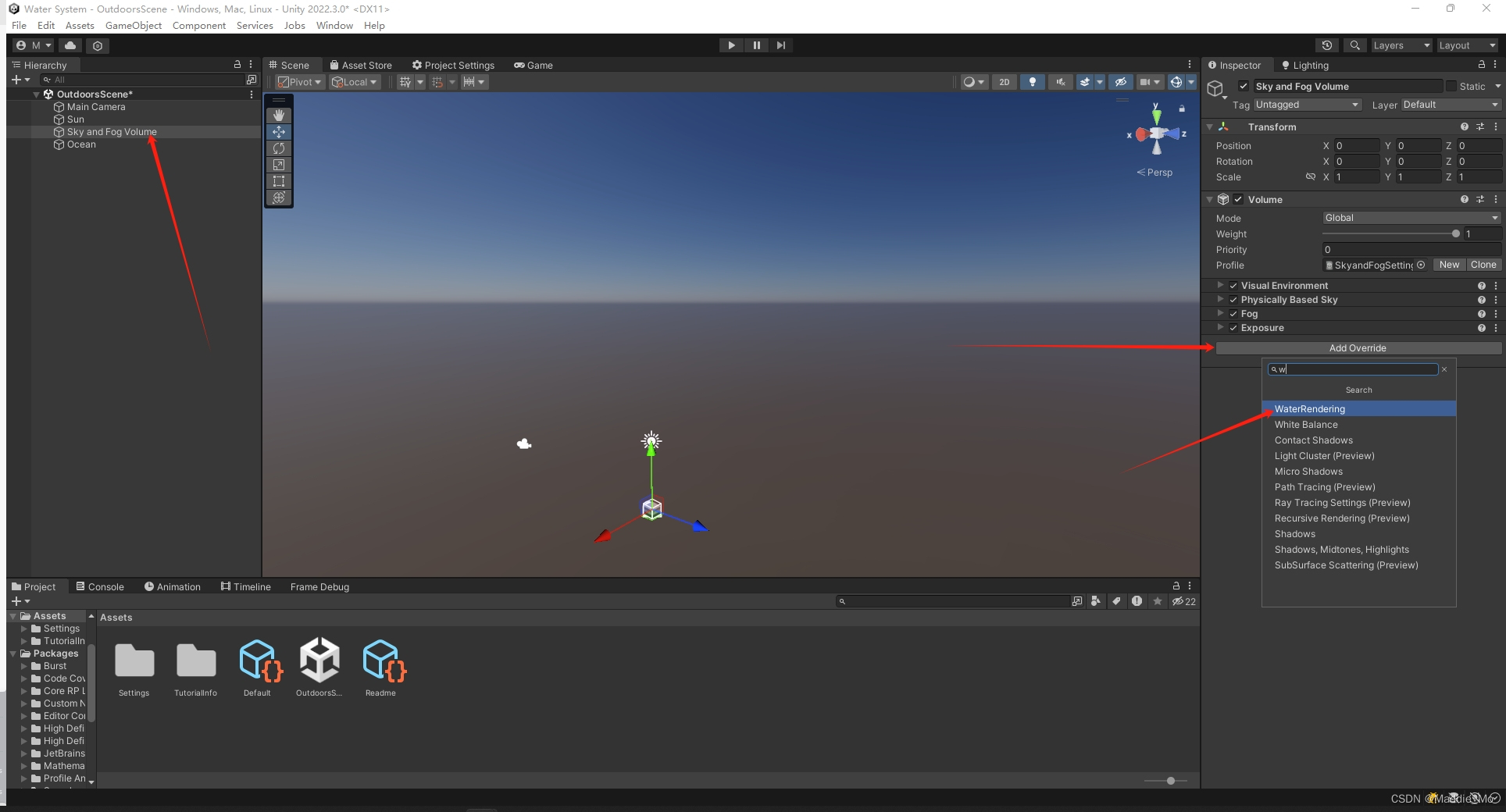1506x812 pixels.
Task: Toggle scene visibility eye icon
Action: coord(1120,82)
